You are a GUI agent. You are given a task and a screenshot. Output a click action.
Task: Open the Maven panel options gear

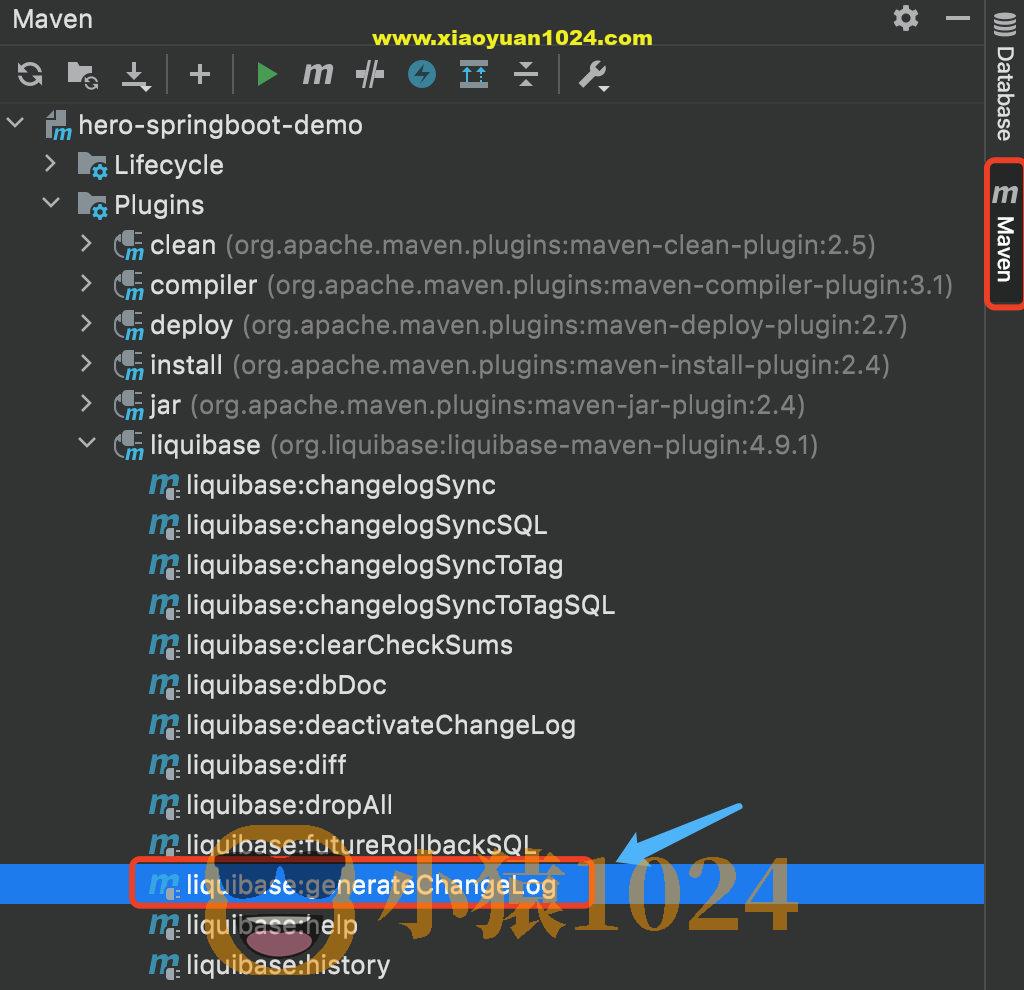tap(905, 18)
